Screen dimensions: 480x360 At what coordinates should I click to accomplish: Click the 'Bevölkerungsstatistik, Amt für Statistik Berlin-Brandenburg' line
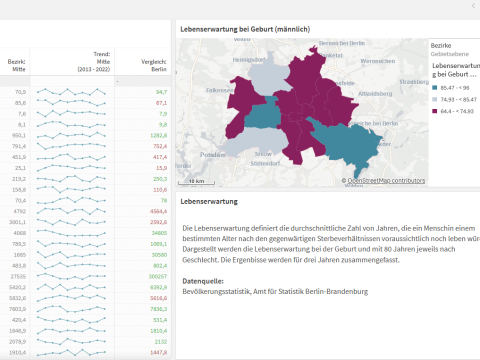[x=275, y=292]
